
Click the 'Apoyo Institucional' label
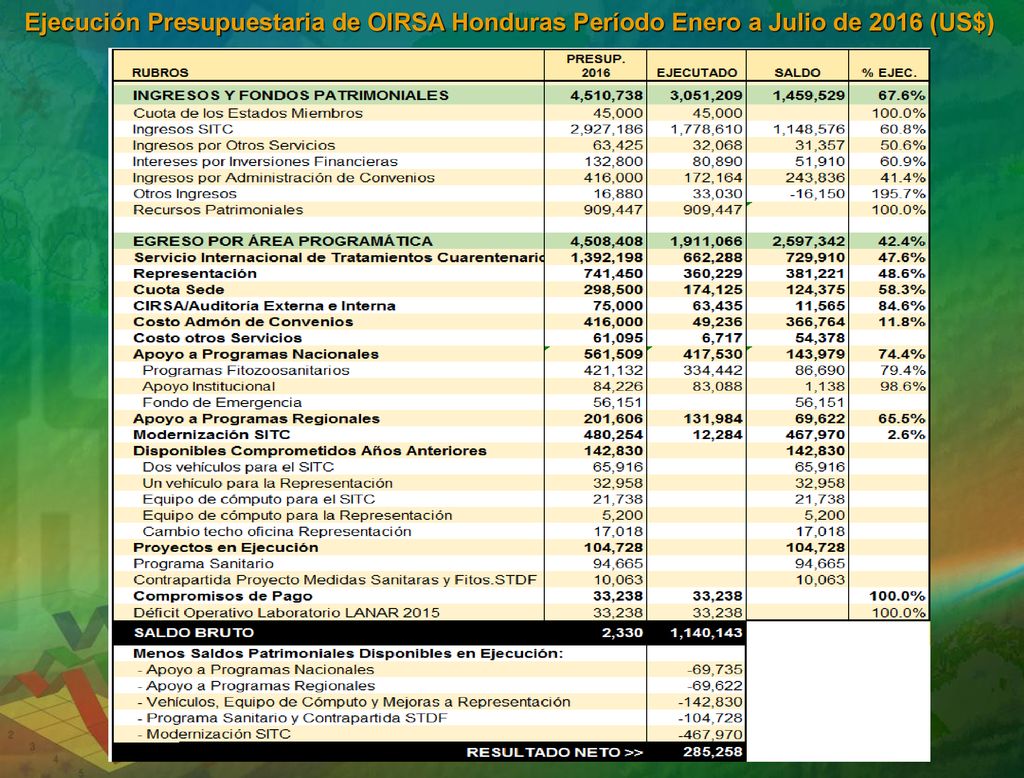point(208,387)
